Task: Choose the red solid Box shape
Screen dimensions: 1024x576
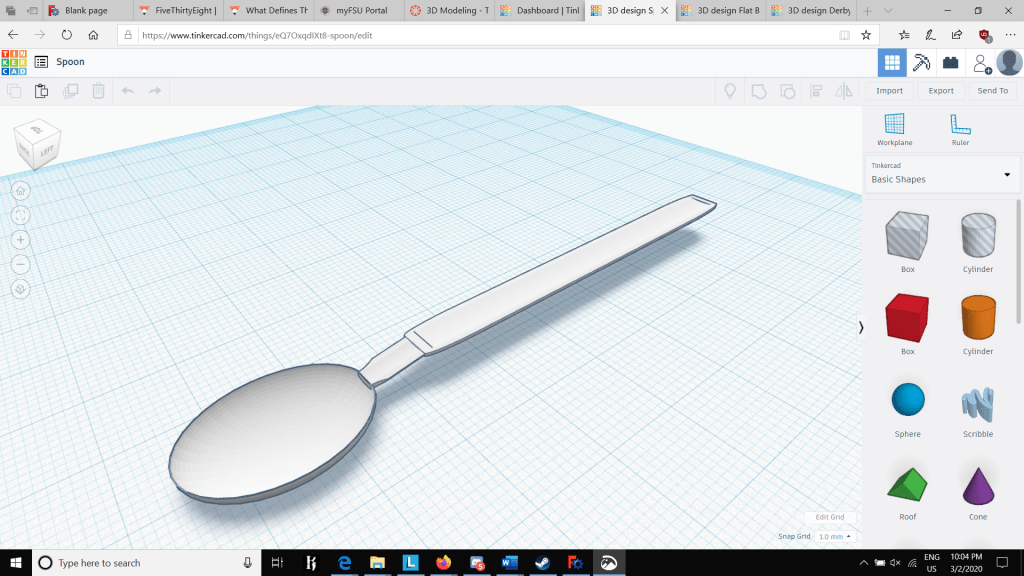Action: (x=907, y=318)
